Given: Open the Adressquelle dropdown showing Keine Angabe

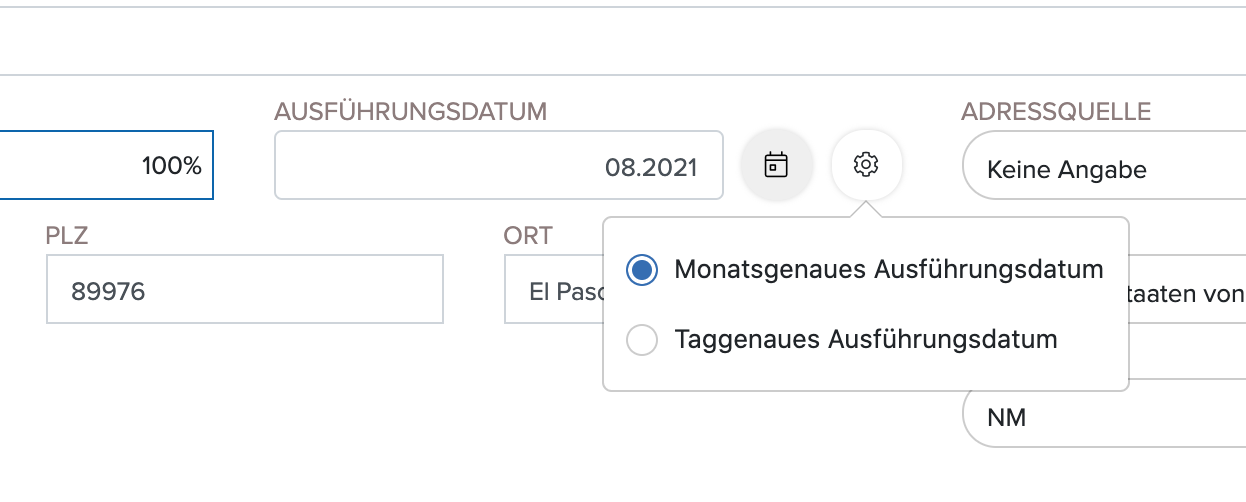Looking at the screenshot, I should pos(1104,169).
